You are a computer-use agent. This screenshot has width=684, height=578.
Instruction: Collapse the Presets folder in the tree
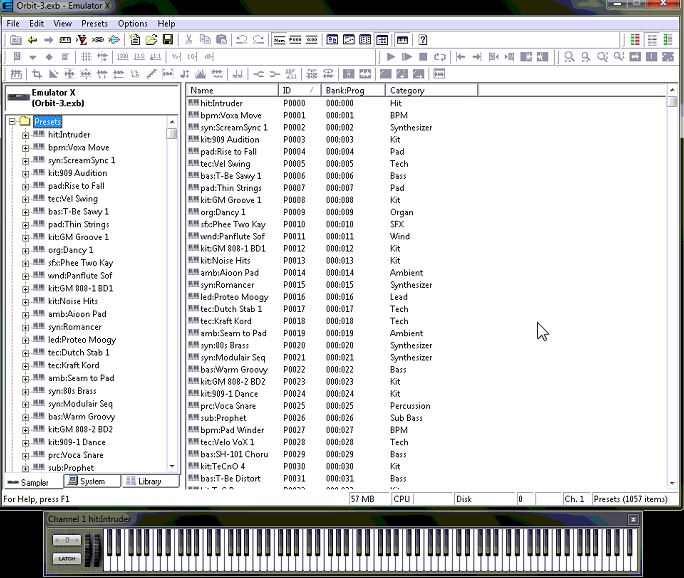tap(12, 121)
